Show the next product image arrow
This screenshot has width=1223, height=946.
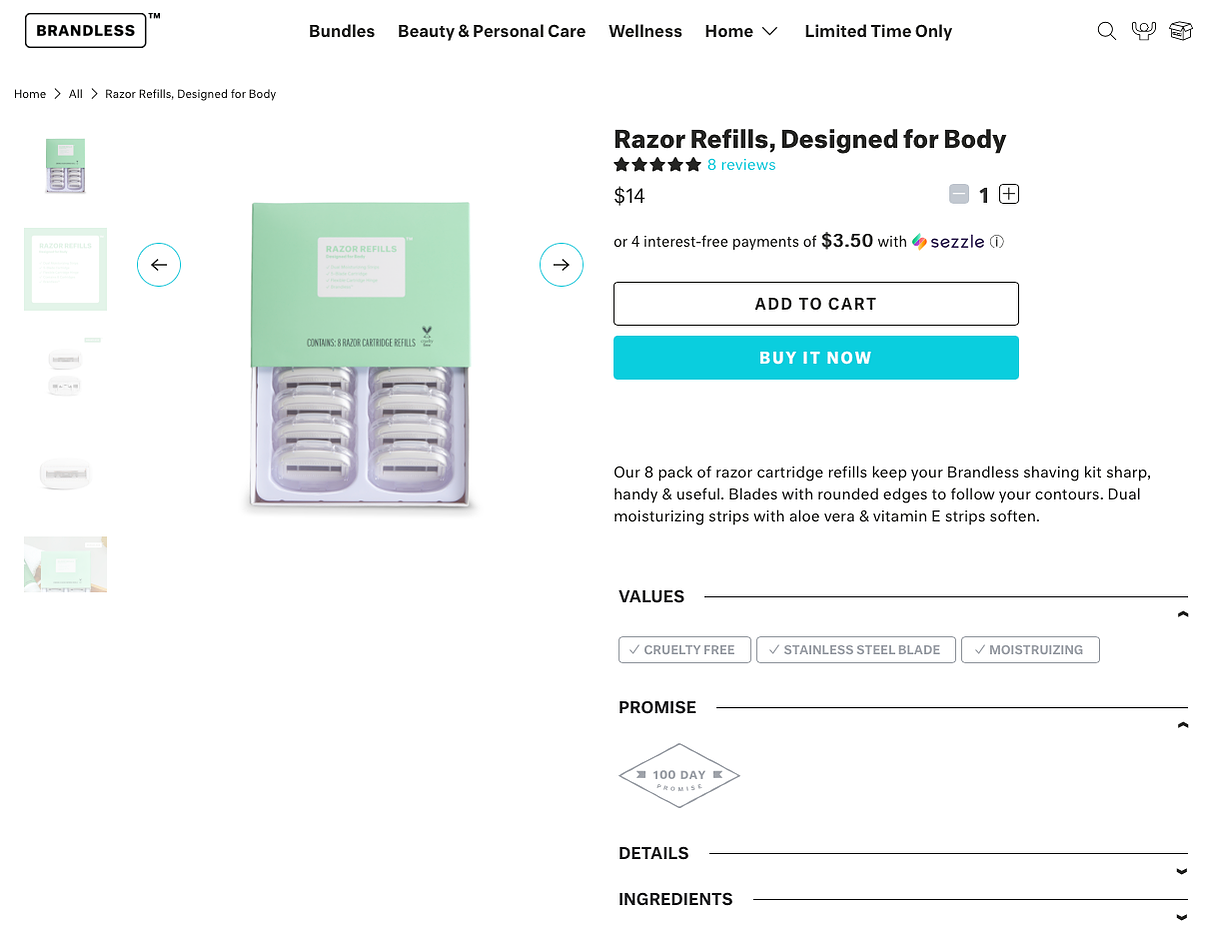pyautogui.click(x=561, y=265)
